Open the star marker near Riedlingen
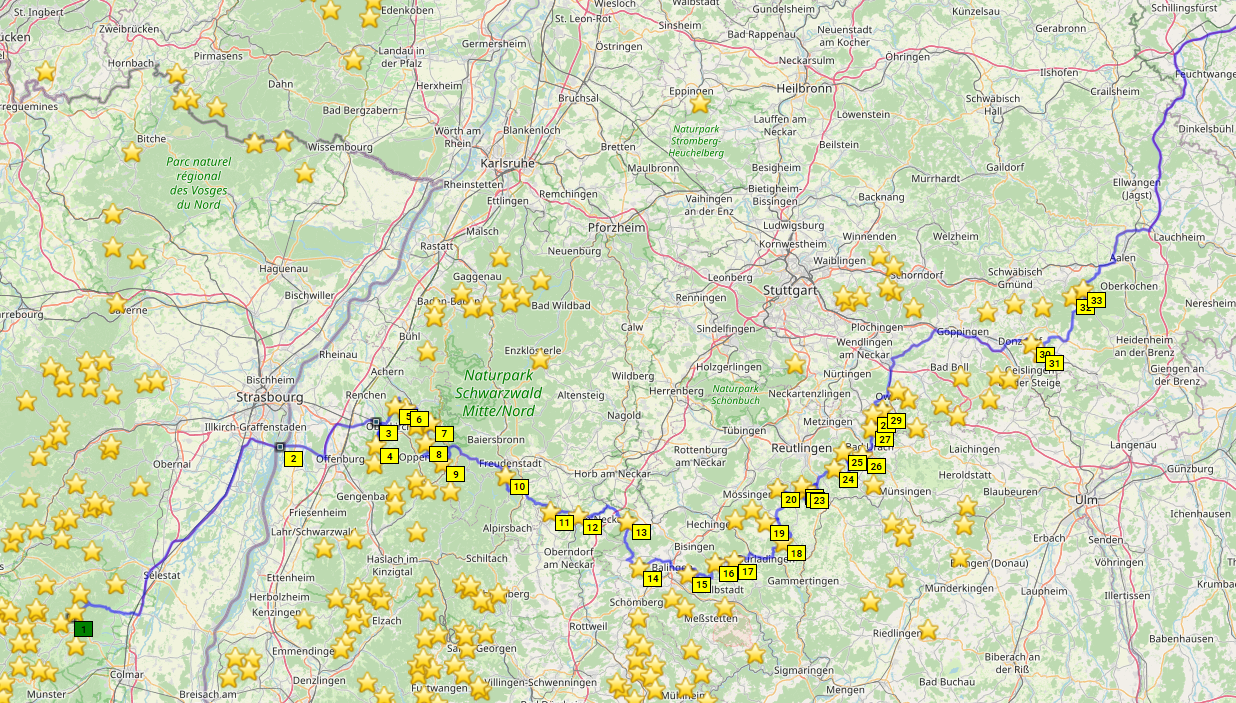The image size is (1236, 703). tap(928, 630)
